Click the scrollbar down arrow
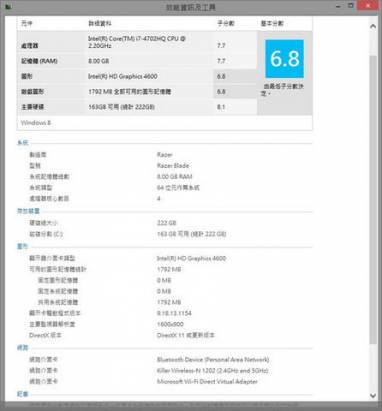This screenshot has height=411, width=382. point(373,395)
